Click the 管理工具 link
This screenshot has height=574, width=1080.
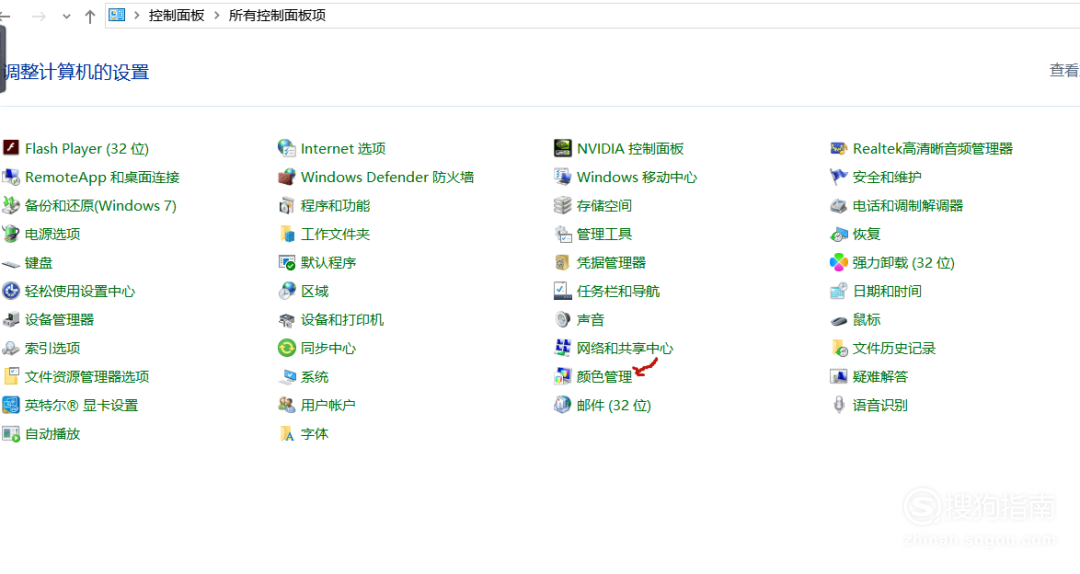coord(604,234)
